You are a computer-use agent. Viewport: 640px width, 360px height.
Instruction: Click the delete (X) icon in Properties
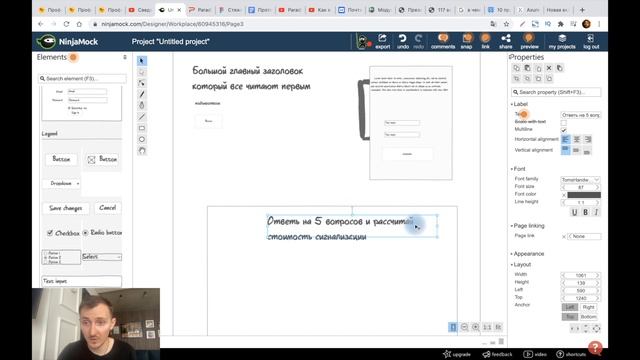549,68
